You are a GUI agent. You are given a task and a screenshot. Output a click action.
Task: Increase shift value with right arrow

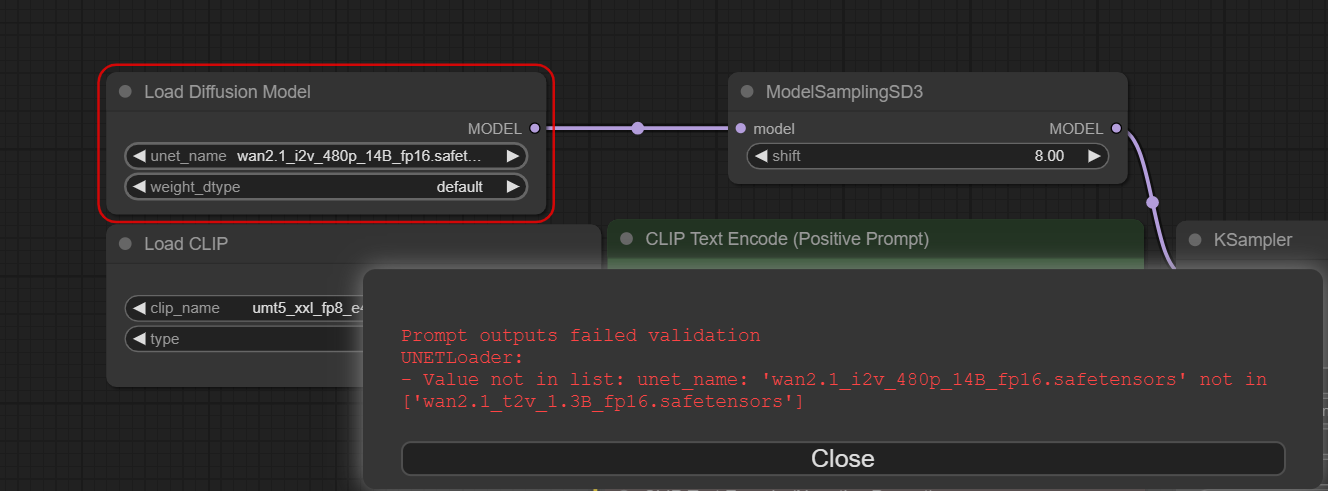1094,156
